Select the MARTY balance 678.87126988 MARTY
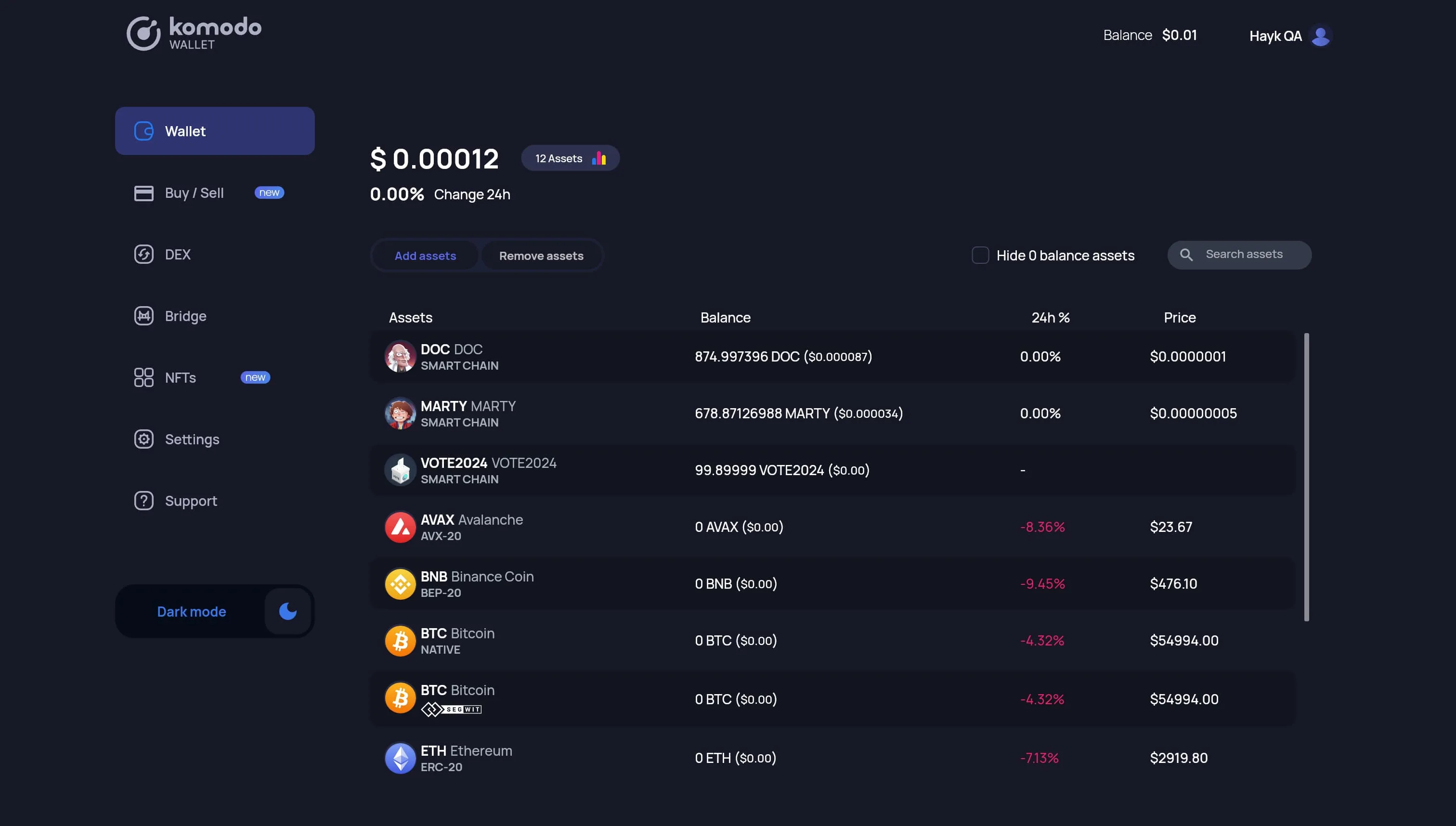 click(x=798, y=413)
